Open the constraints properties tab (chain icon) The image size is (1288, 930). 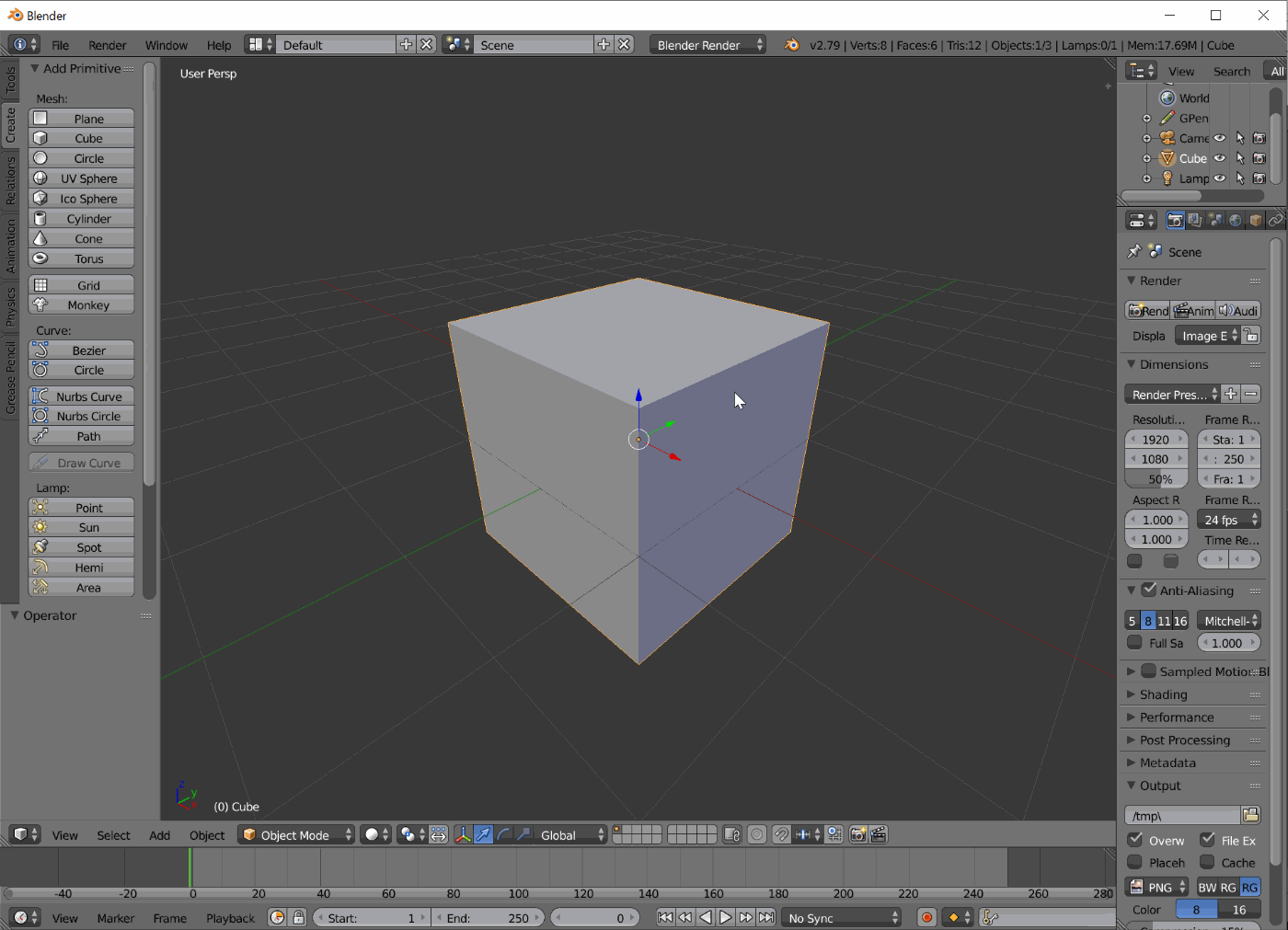(1275, 221)
